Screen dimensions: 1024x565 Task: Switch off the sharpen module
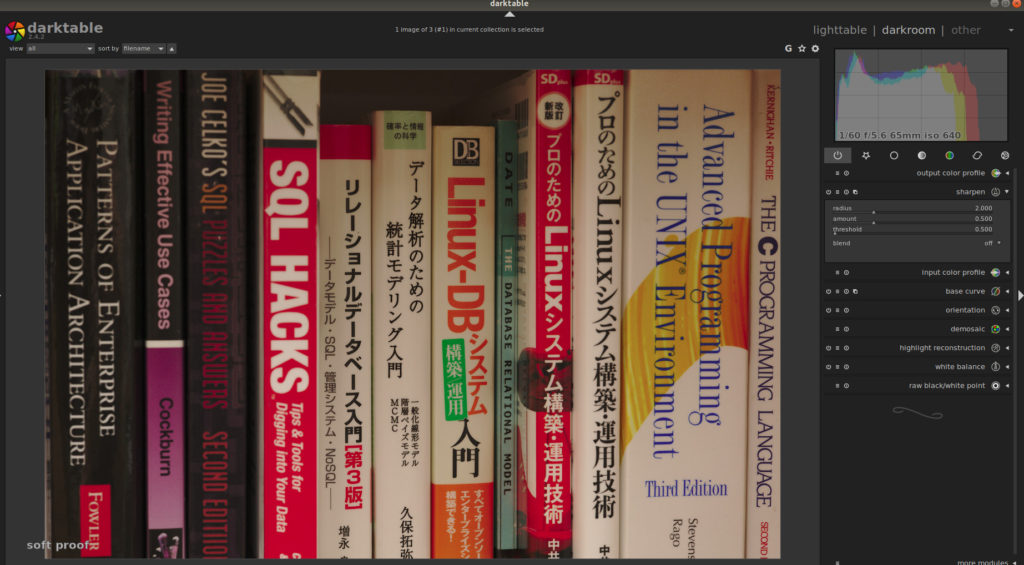(829, 191)
